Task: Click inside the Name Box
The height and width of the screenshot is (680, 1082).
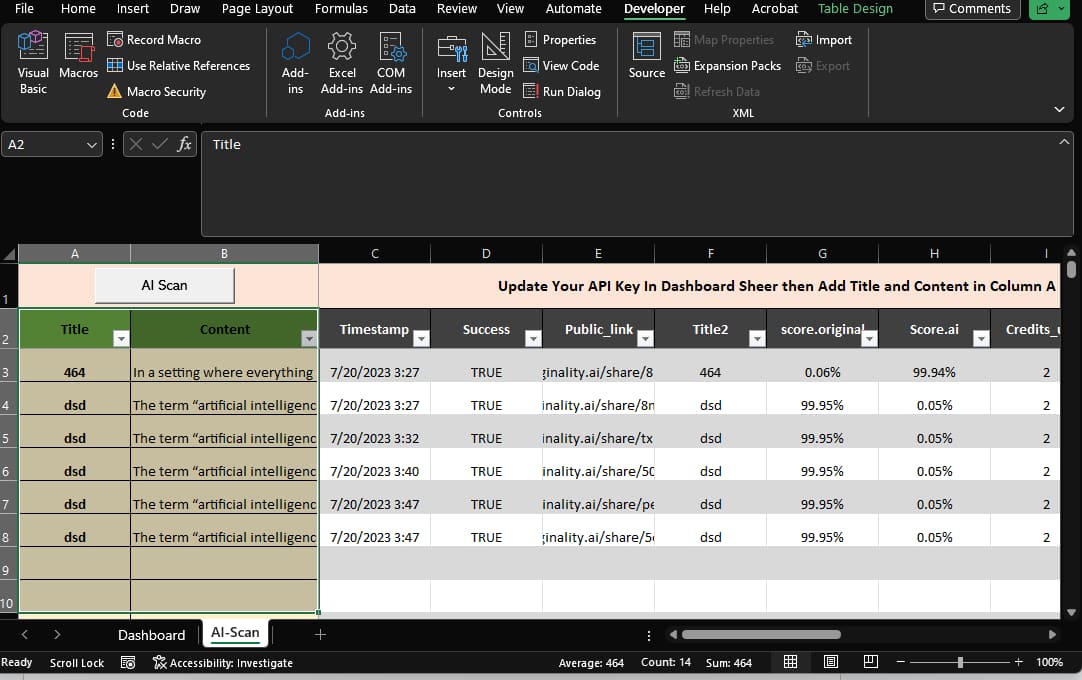Action: pyautogui.click(x=45, y=144)
